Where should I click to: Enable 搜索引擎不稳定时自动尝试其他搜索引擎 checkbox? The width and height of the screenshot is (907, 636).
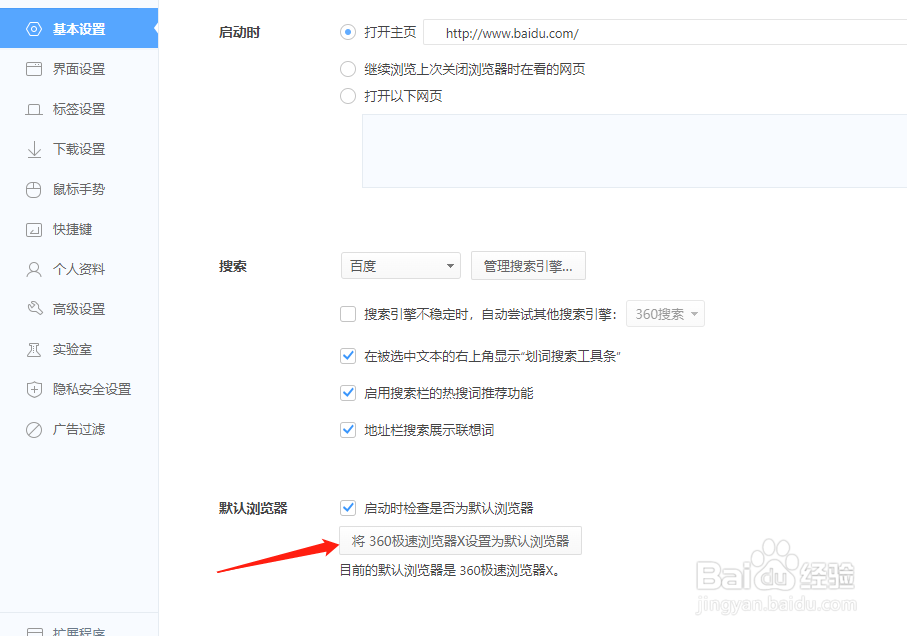(x=348, y=314)
